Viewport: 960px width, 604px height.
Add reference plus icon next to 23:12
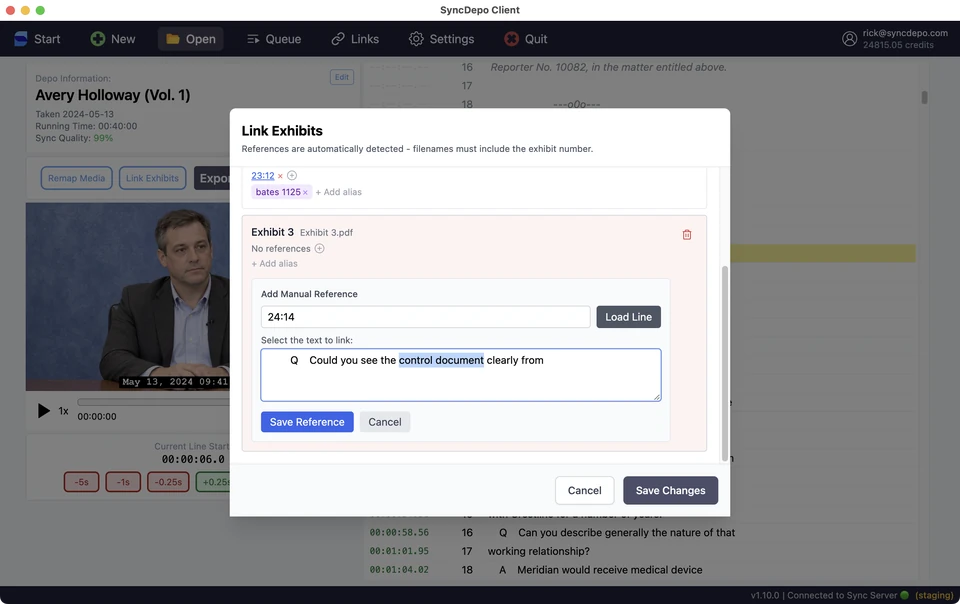pos(292,176)
